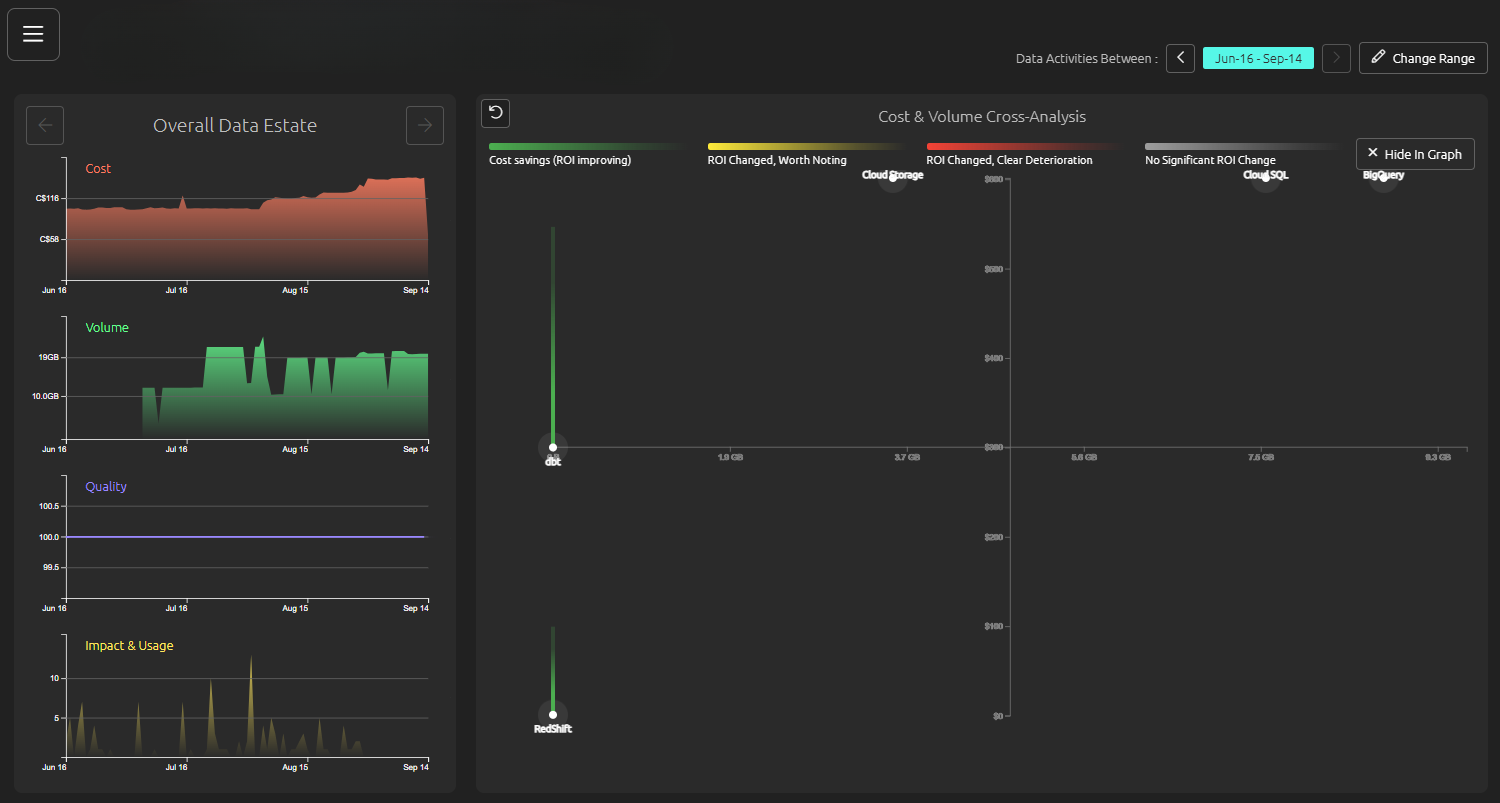Click Hide In Graph button

coord(1415,154)
